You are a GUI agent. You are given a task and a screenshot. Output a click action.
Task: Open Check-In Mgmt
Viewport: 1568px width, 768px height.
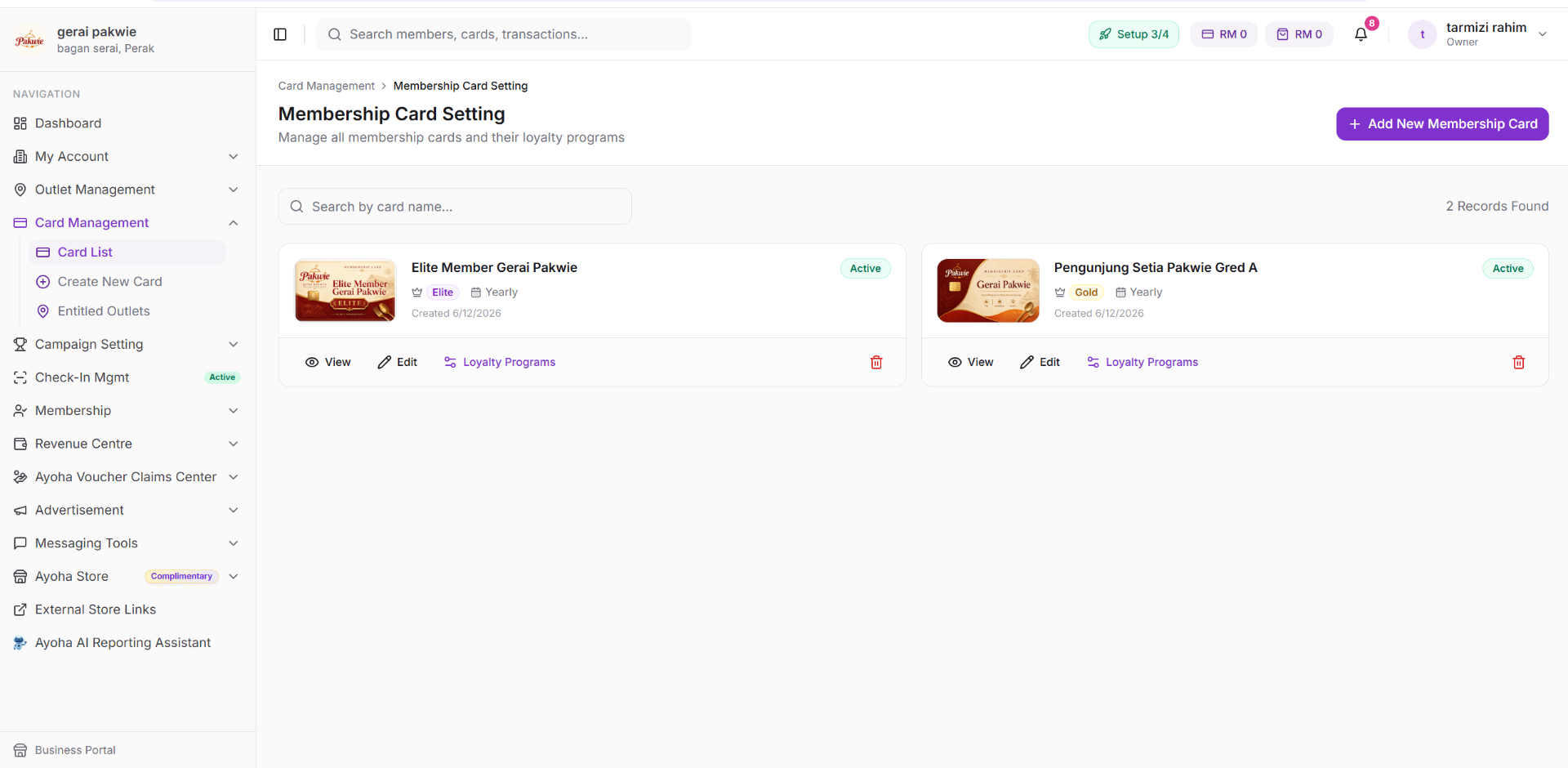pyautogui.click(x=127, y=377)
